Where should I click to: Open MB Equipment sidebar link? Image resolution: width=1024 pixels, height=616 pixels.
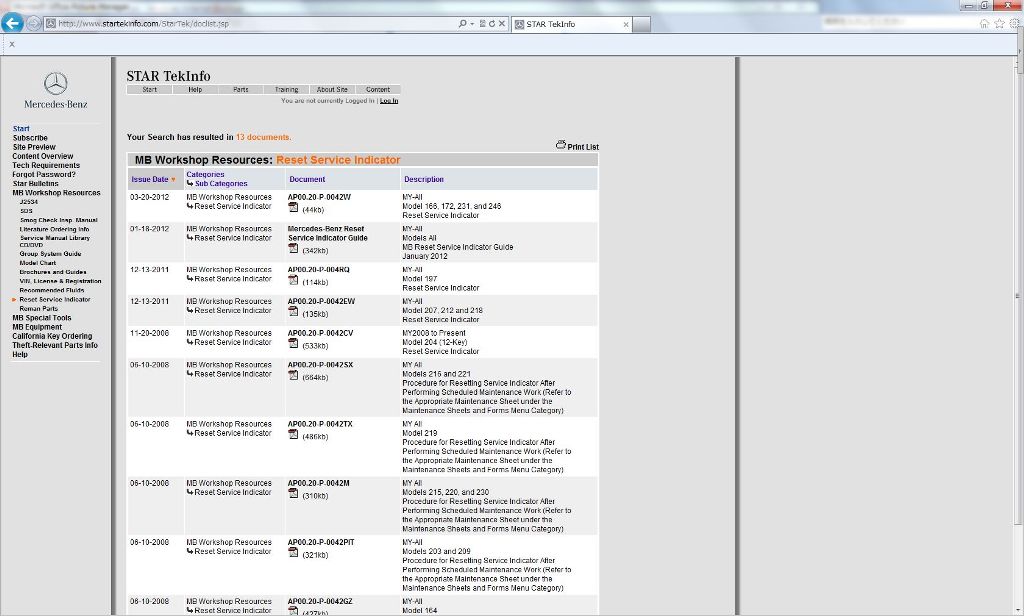click(37, 327)
